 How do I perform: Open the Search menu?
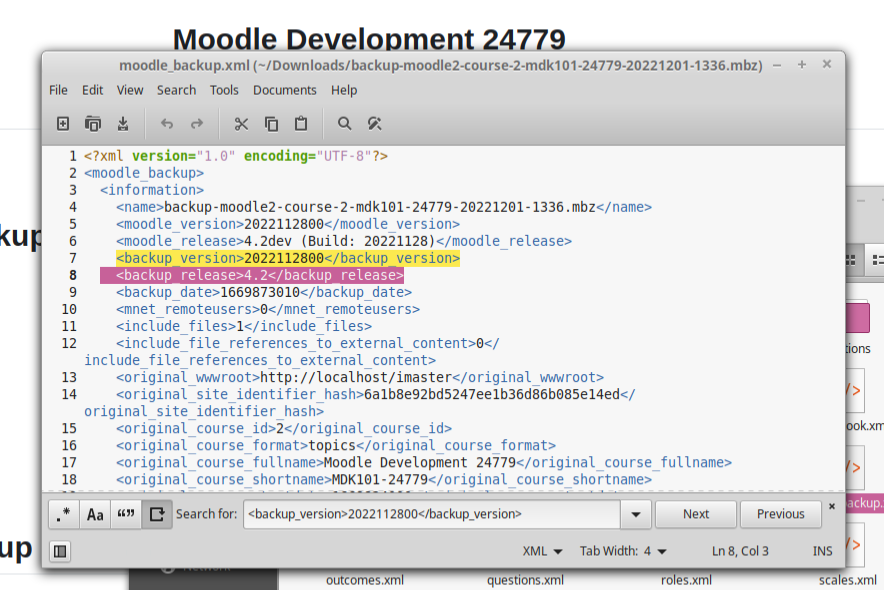coord(176,90)
